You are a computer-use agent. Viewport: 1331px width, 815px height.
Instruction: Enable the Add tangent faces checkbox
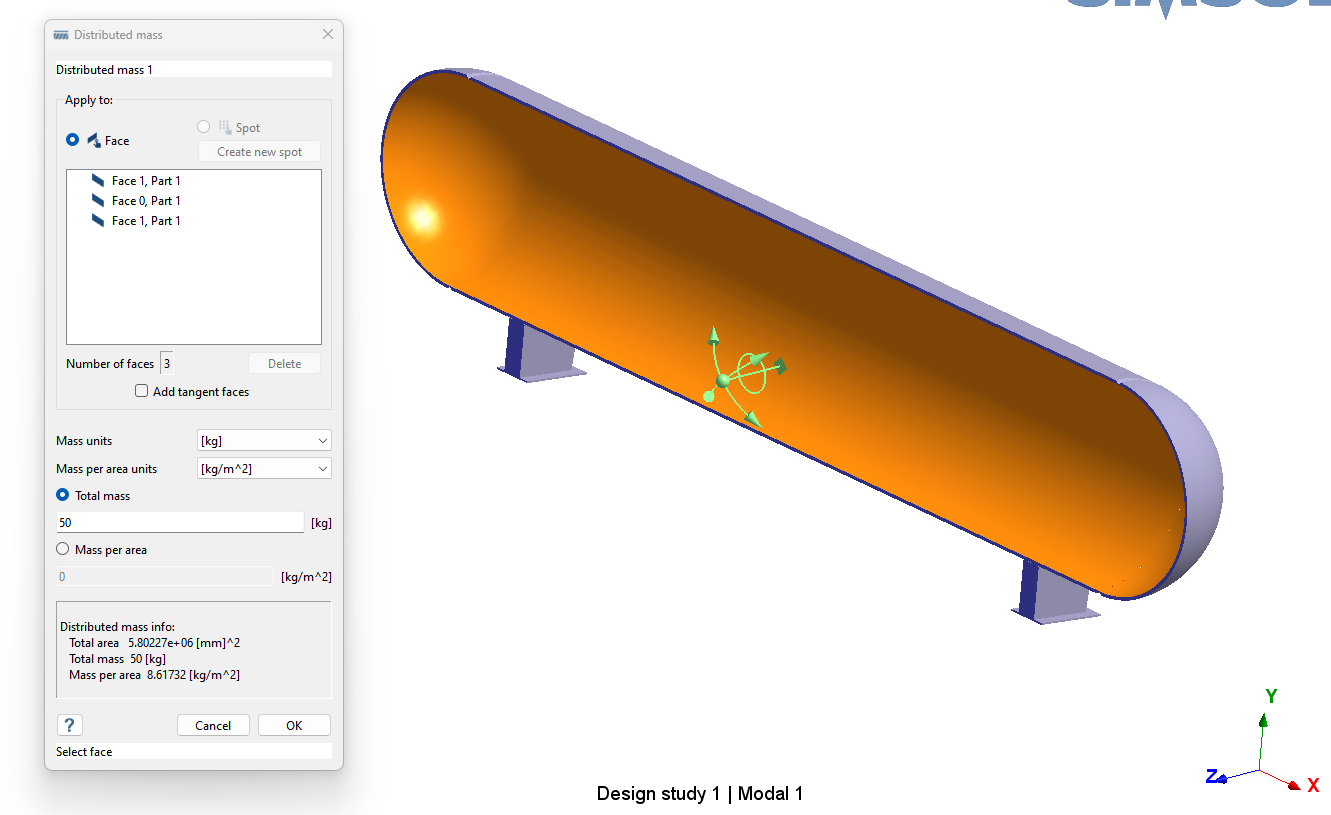coord(142,392)
